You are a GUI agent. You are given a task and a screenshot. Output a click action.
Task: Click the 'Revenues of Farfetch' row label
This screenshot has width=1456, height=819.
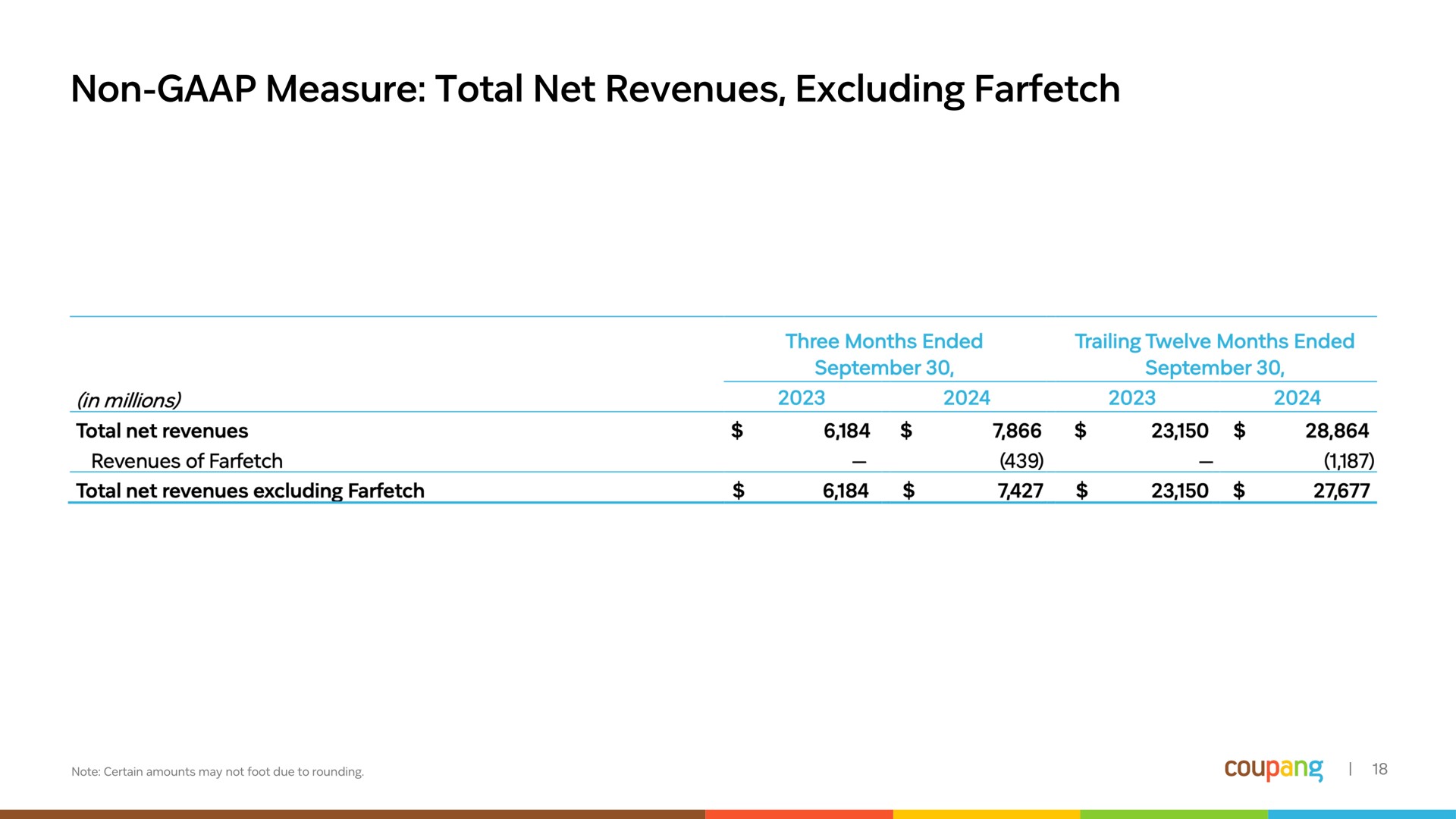pyautogui.click(x=187, y=461)
